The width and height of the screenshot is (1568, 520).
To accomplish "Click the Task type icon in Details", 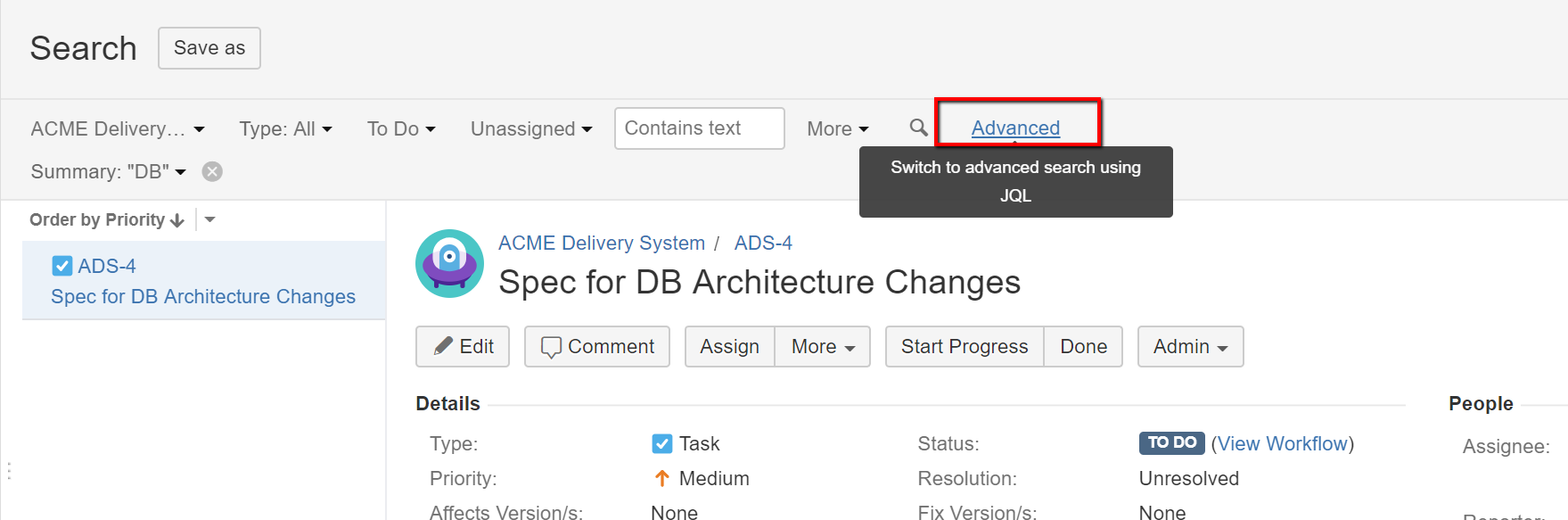I will [x=661, y=443].
